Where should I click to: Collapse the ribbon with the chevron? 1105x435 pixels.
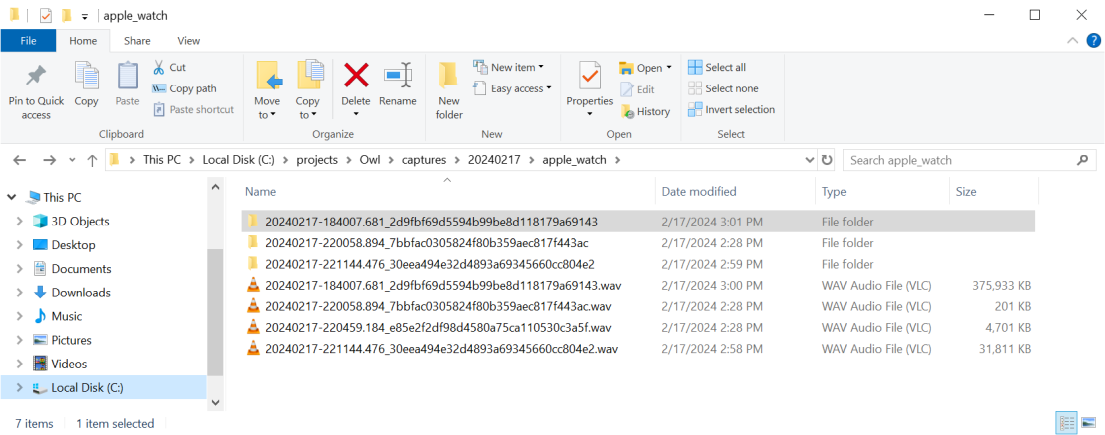pos(1073,41)
